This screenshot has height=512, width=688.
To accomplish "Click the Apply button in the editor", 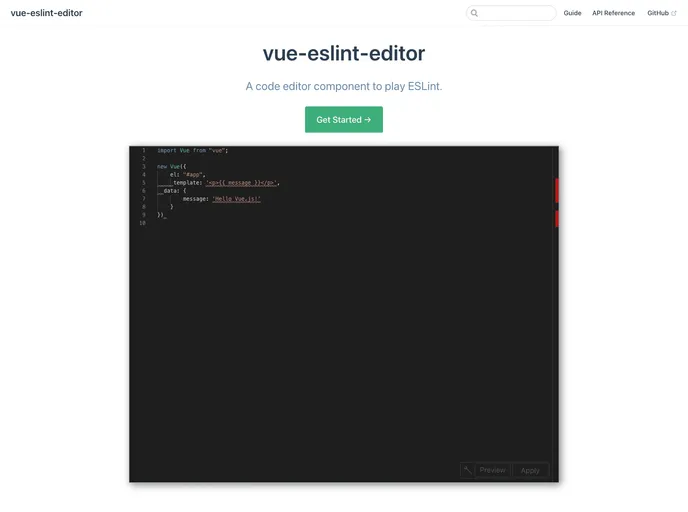I will pos(530,470).
